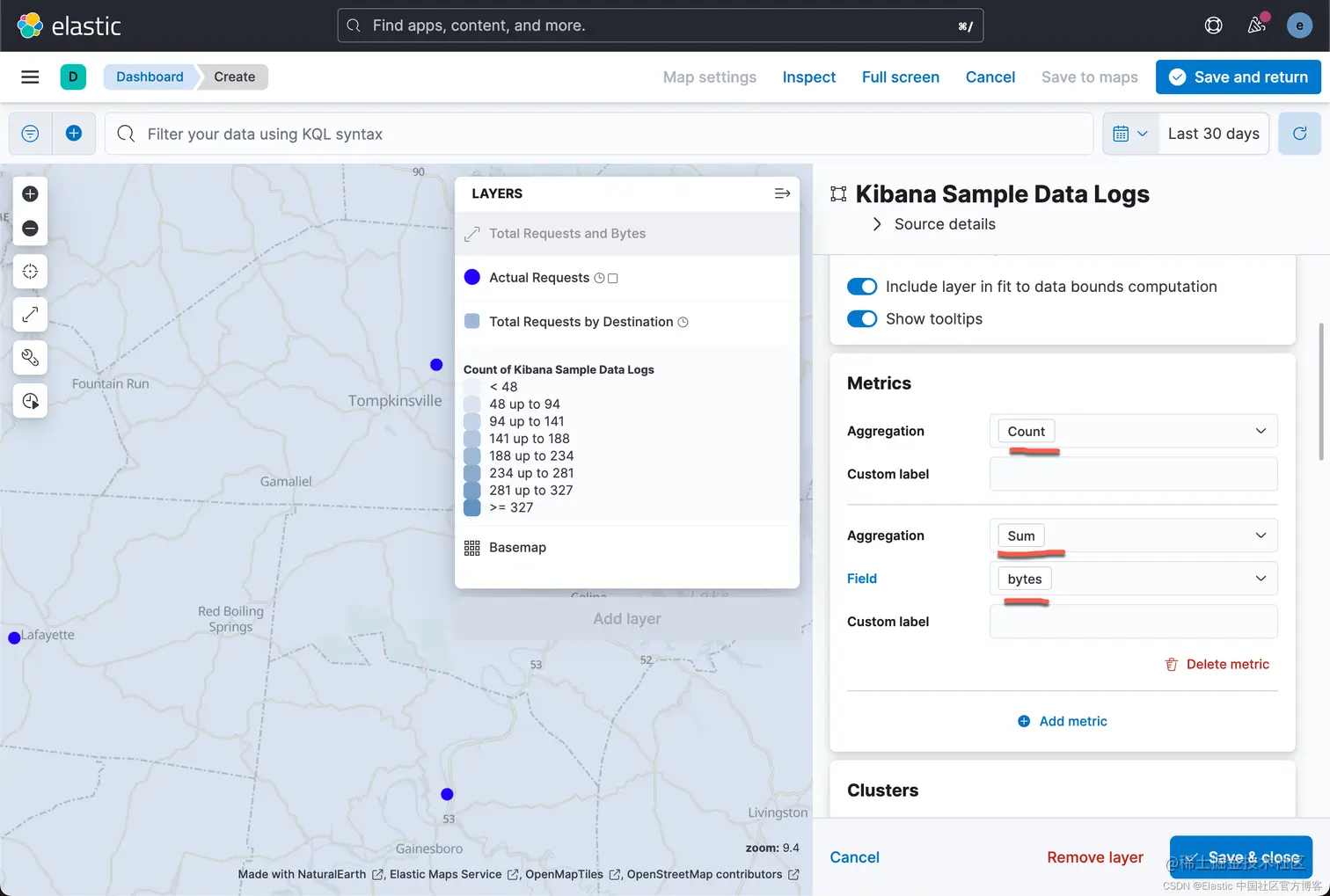This screenshot has height=896, width=1330.
Task: Open the filter options menu icon
Action: click(30, 134)
